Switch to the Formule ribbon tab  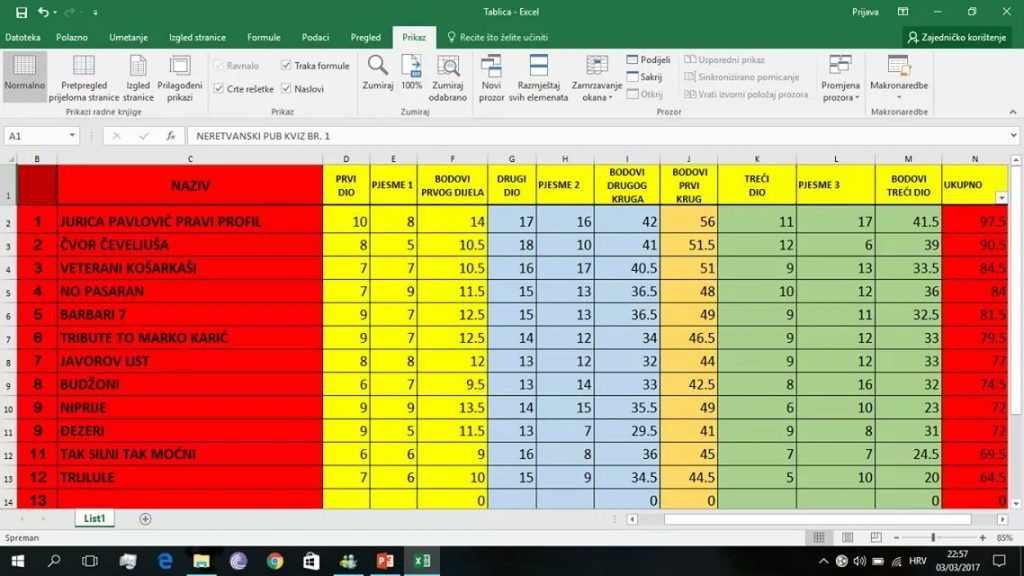(x=264, y=37)
